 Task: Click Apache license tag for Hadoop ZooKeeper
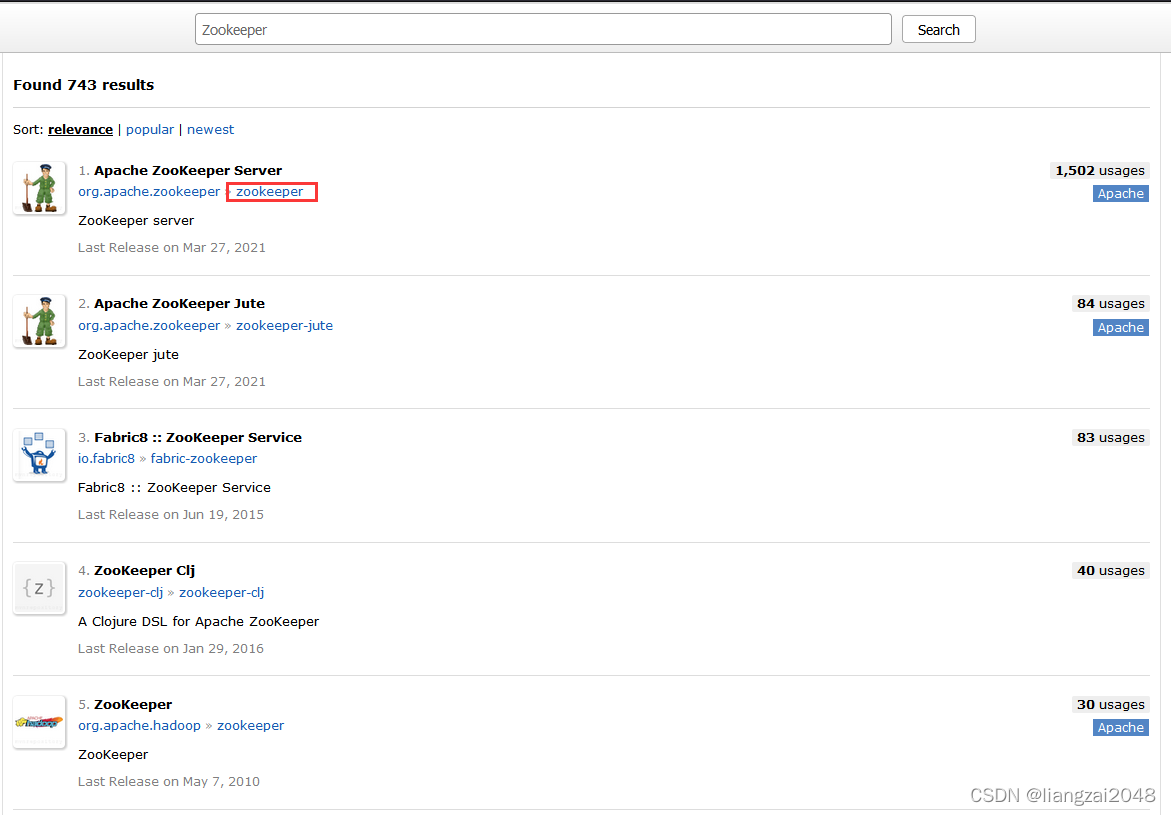(x=1120, y=728)
